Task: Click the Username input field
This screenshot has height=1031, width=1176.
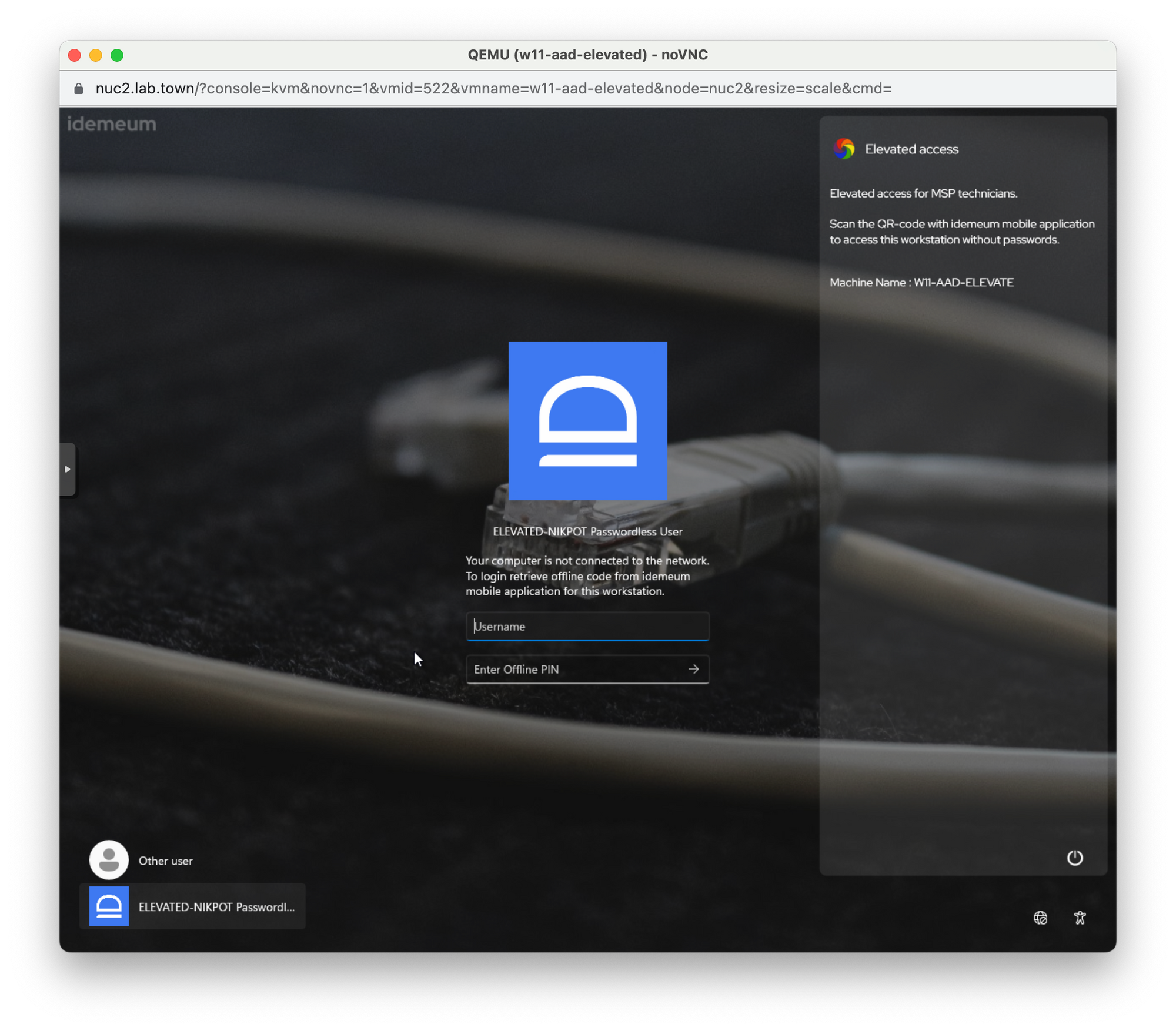Action: tap(587, 626)
